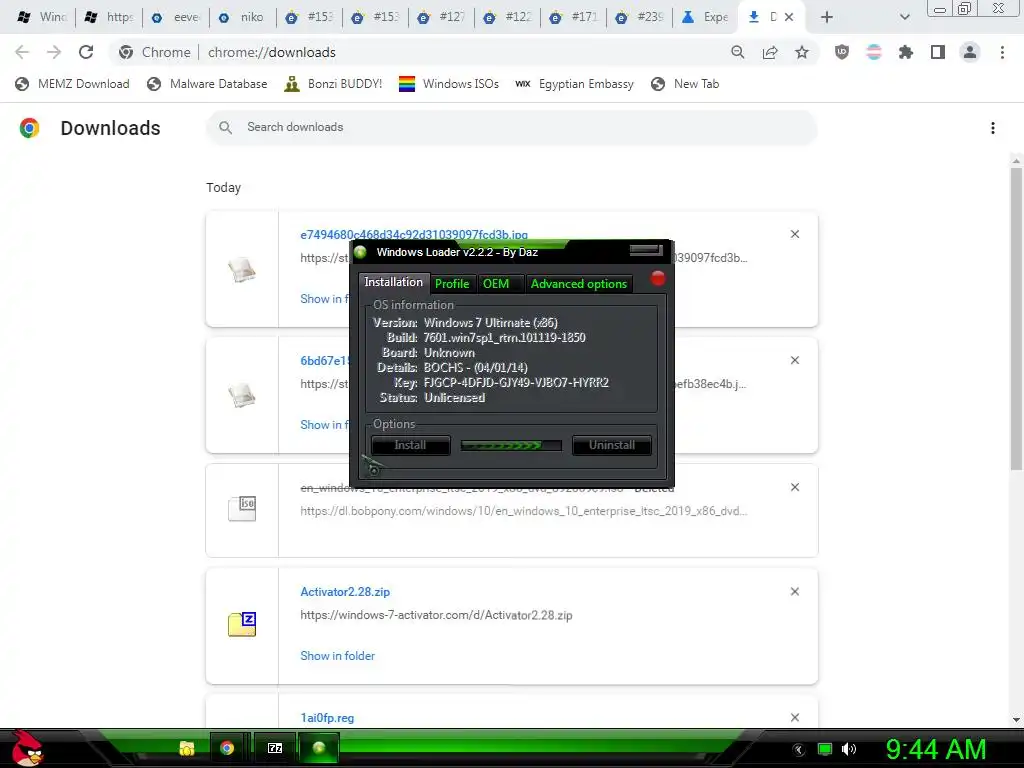The width and height of the screenshot is (1024, 768).
Task: Click the 9:44 AM taskbar clock
Action: pyautogui.click(x=936, y=749)
